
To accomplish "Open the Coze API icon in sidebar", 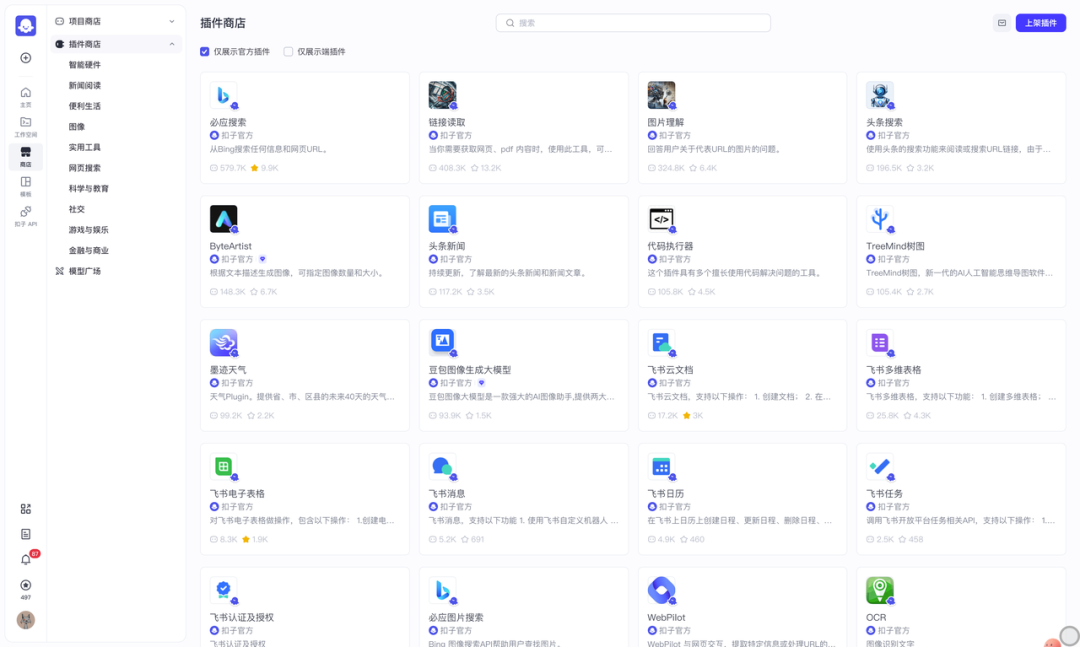I will [25, 212].
